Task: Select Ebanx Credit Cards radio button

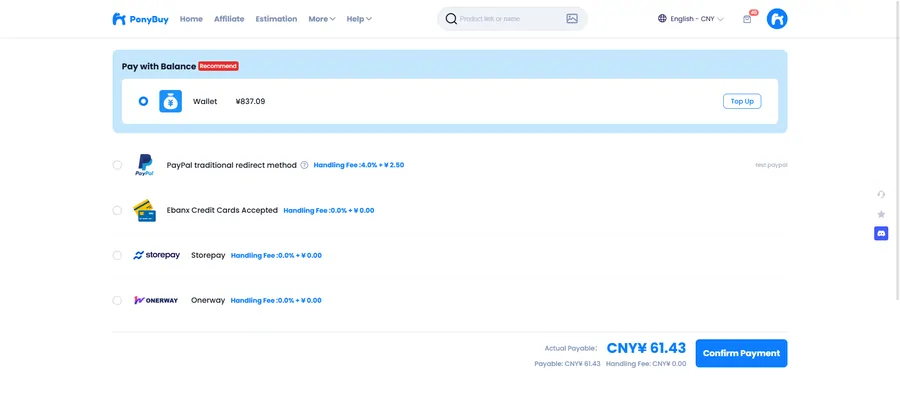Action: point(117,210)
